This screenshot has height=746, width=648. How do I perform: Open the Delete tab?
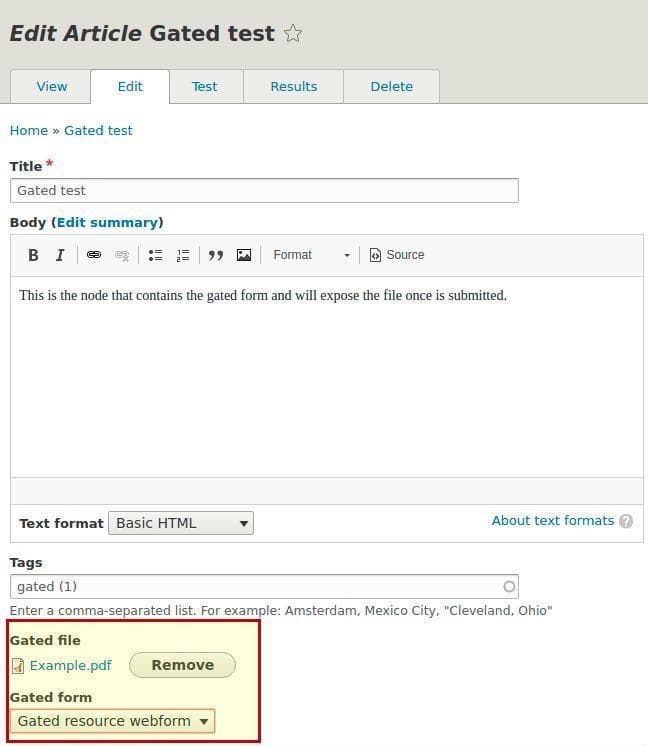tap(392, 87)
